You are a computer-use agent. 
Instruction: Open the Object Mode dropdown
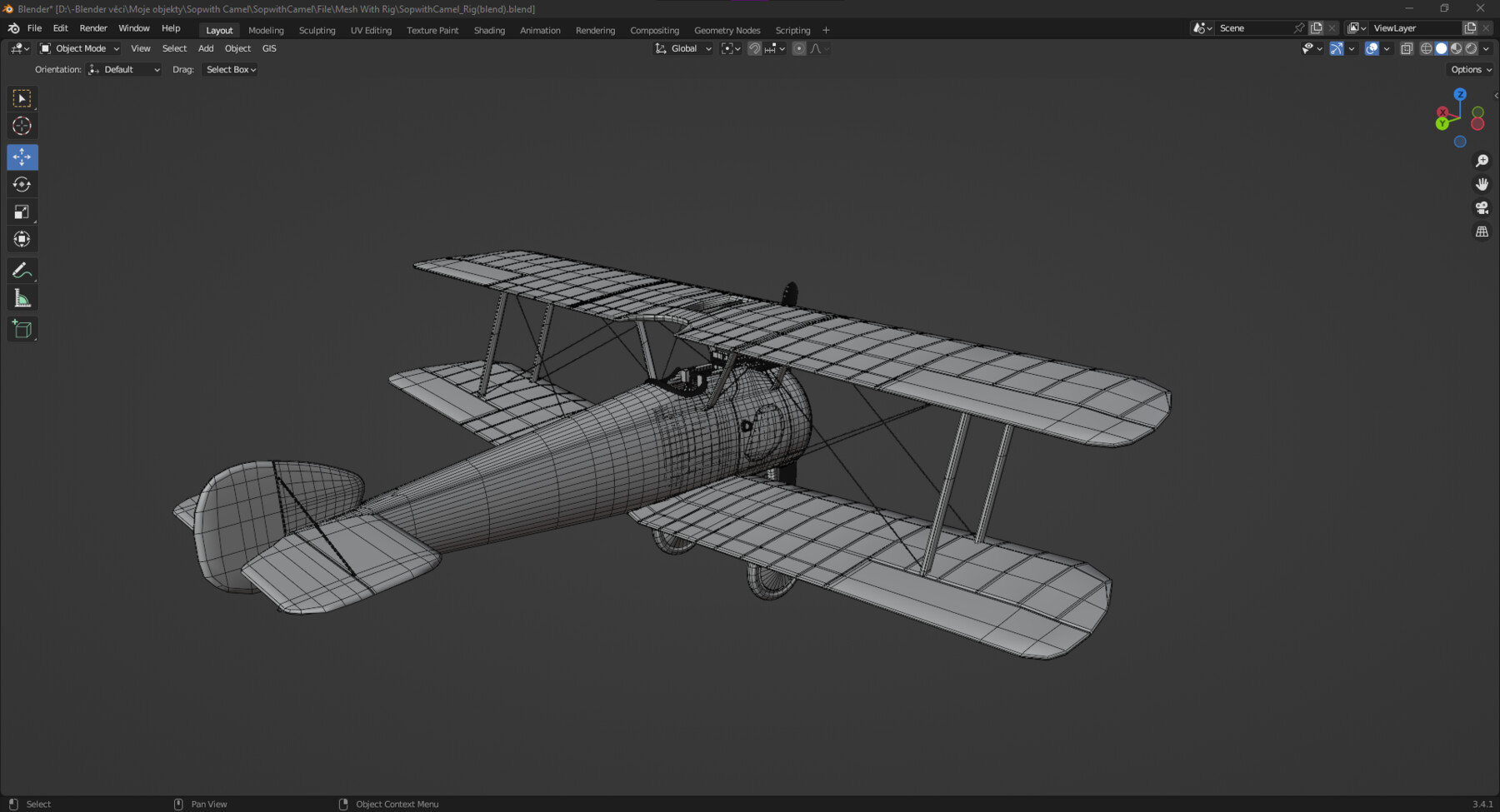point(79,48)
